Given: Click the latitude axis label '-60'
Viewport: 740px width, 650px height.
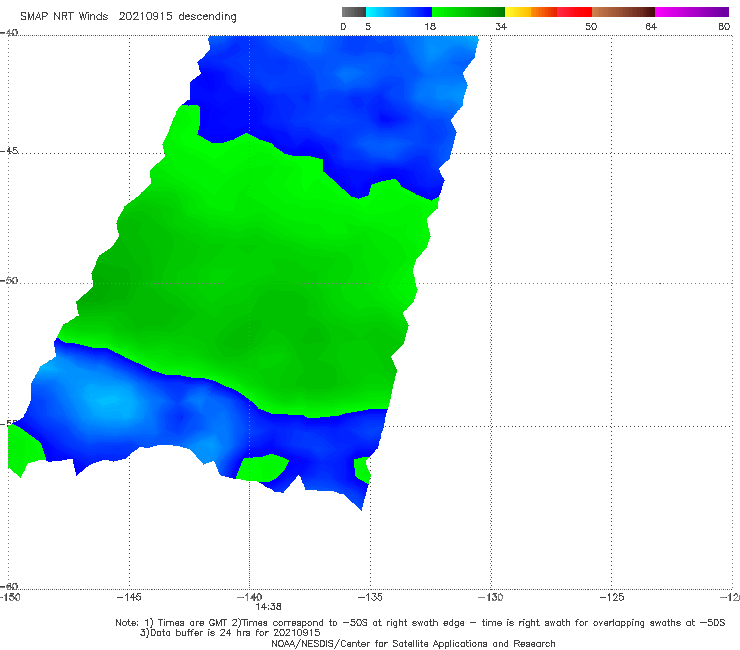Looking at the screenshot, I should pos(9,586).
